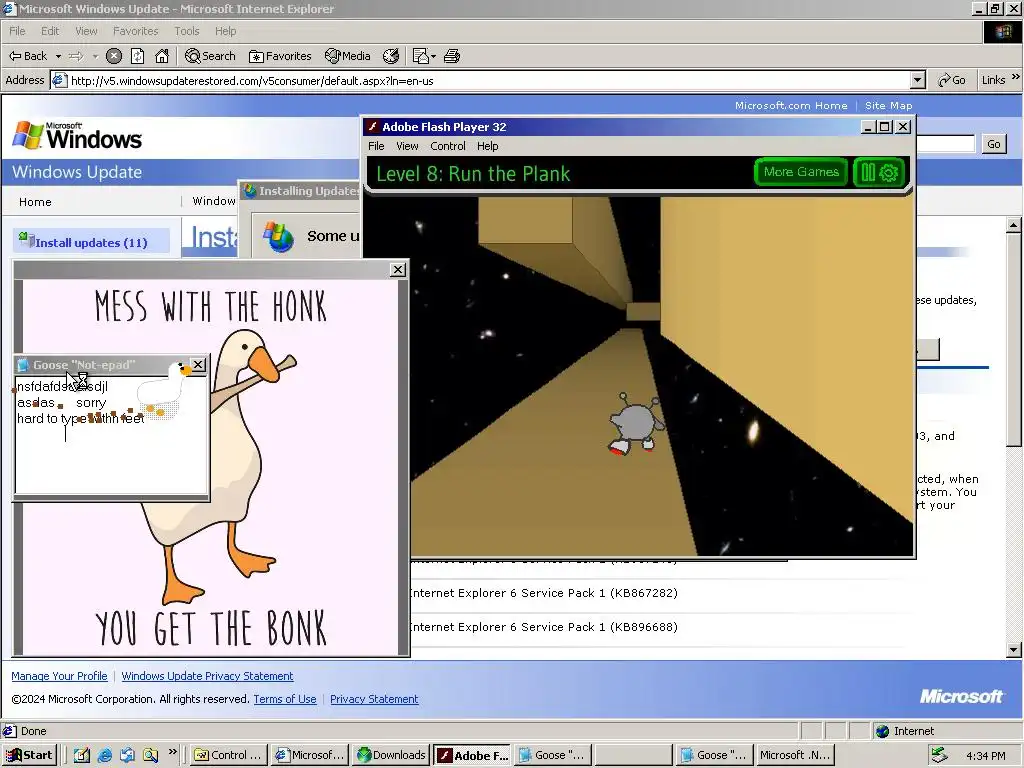Switch to Adobe Flash taskbar button
This screenshot has width=1024, height=768.
click(x=472, y=755)
